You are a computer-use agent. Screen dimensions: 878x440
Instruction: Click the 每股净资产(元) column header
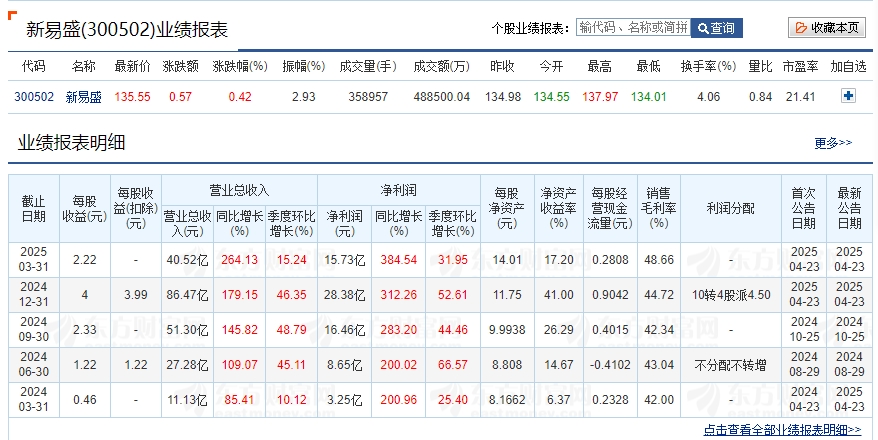point(507,209)
